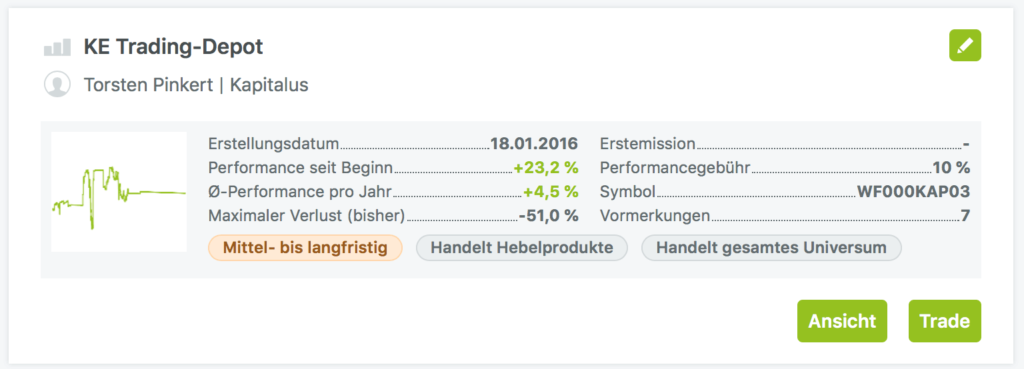Click the green pencil edit icon

click(x=965, y=46)
